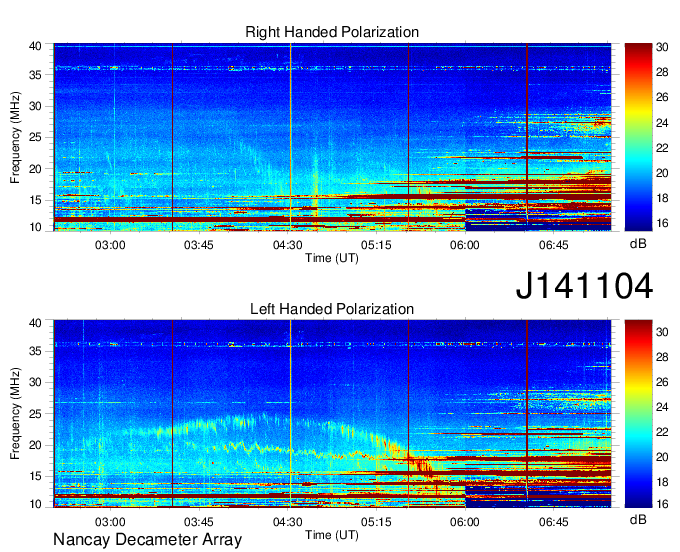This screenshot has height=552, width=680.
Task: Click the 35 MHz label on top plot
Action: click(x=35, y=75)
